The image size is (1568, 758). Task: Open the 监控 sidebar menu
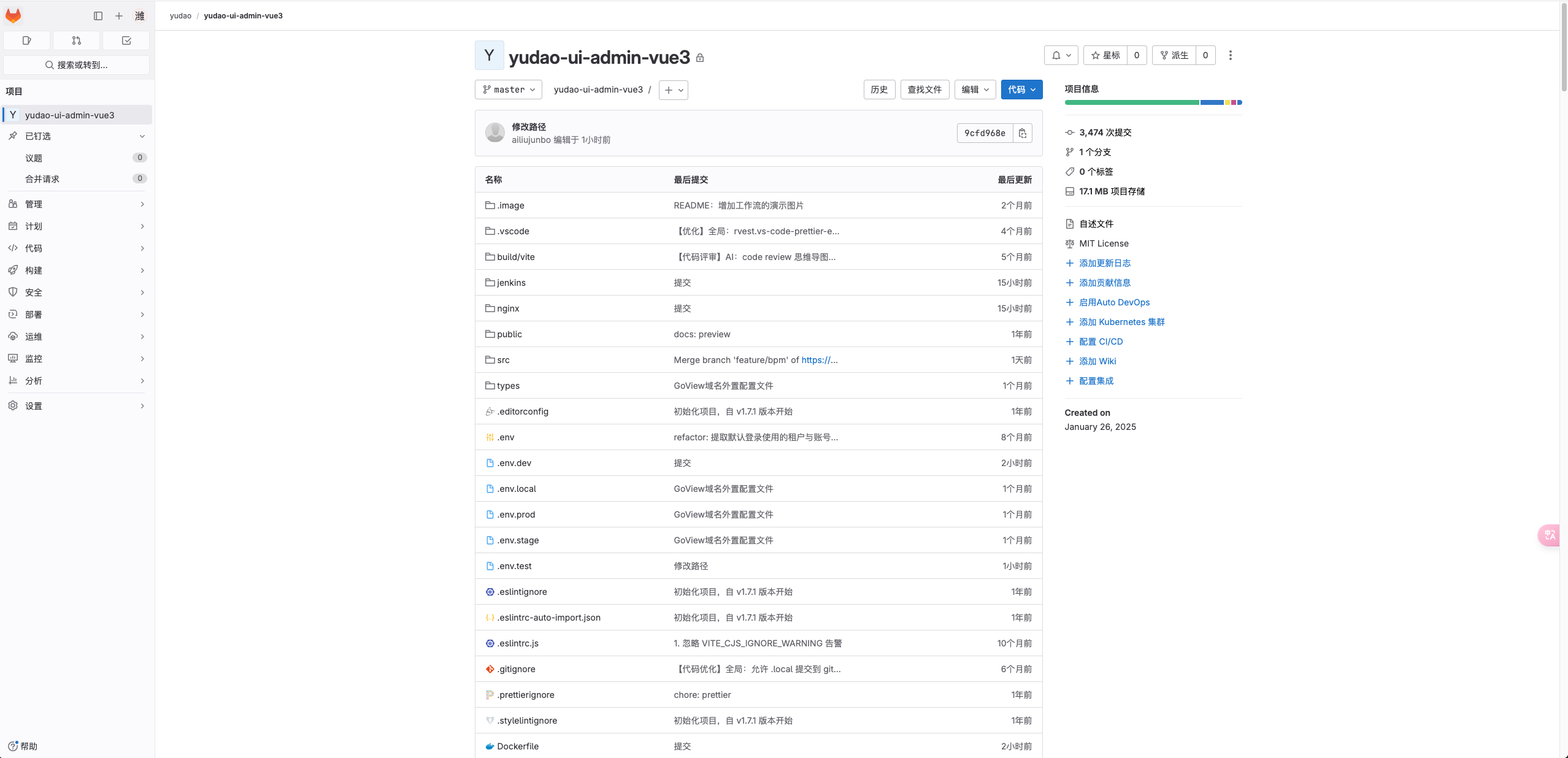(x=77, y=359)
